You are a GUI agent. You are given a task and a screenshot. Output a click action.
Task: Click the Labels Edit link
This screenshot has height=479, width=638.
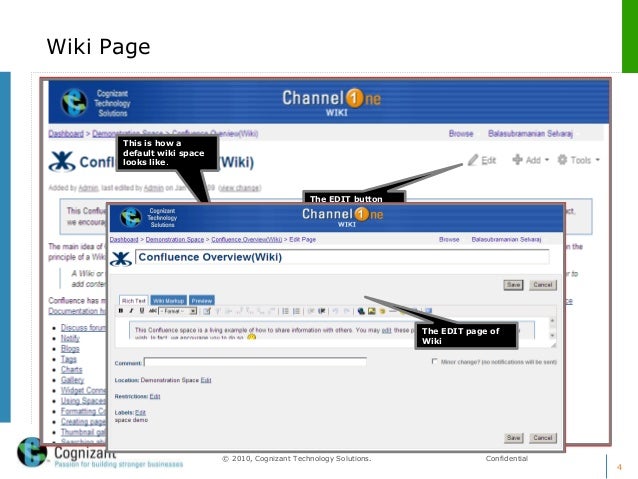click(140, 413)
